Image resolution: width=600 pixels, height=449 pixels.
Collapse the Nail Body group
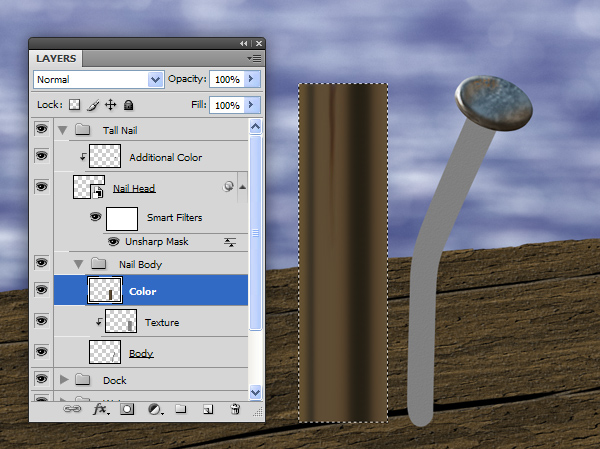(78, 264)
